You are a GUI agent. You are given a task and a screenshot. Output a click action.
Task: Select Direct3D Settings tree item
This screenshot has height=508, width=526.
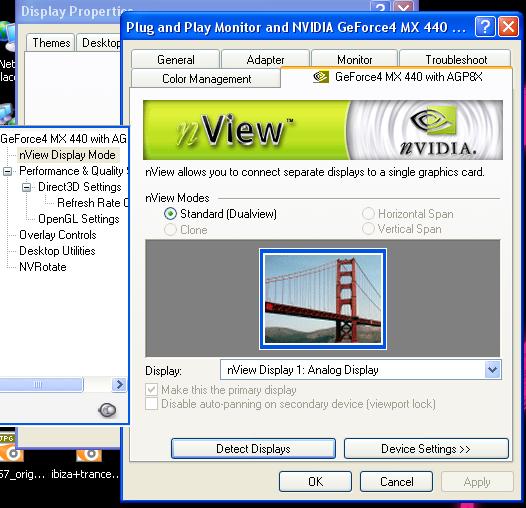click(x=80, y=187)
